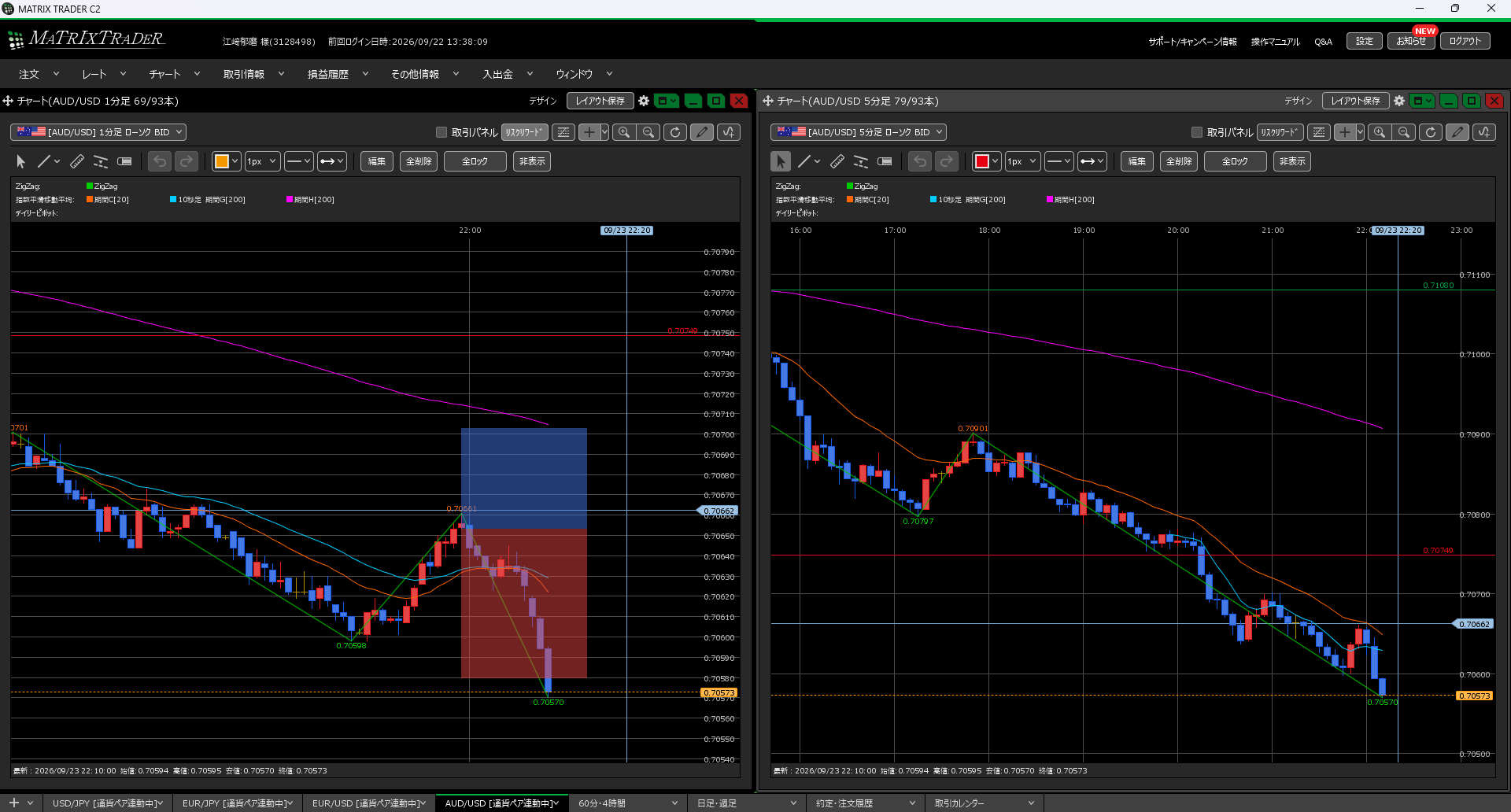The image size is (1511, 812).
Task: Click the 設定 button
Action: [1365, 41]
